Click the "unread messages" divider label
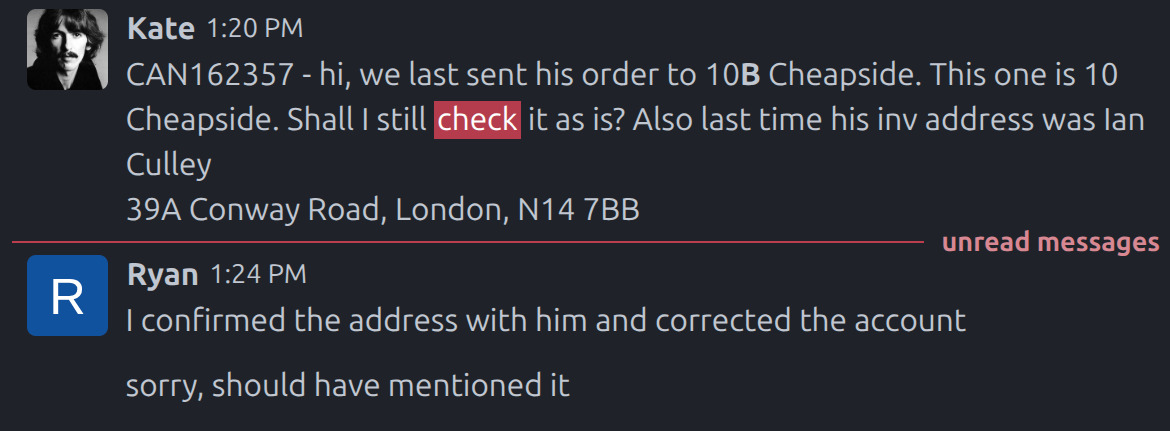This screenshot has width=1170, height=431. click(1050, 242)
